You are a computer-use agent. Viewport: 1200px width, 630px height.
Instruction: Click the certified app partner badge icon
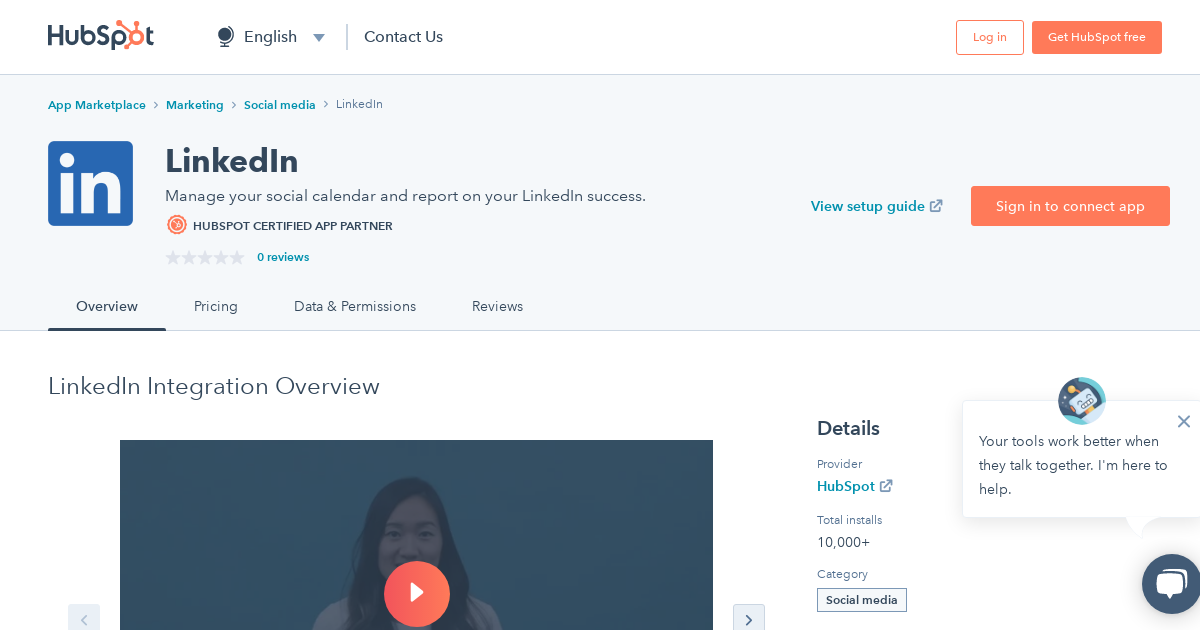click(177, 225)
